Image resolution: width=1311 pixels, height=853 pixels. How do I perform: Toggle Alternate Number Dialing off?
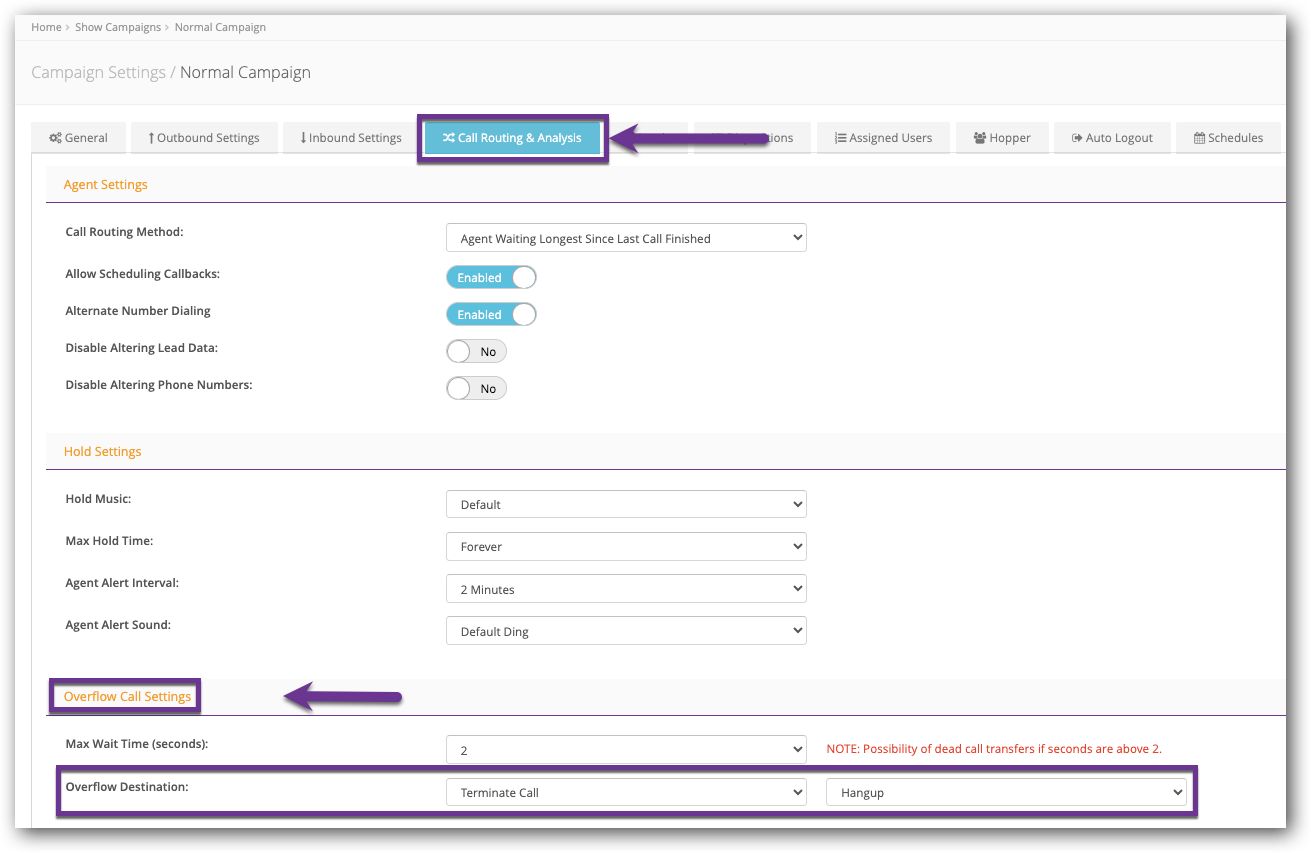pyautogui.click(x=491, y=314)
